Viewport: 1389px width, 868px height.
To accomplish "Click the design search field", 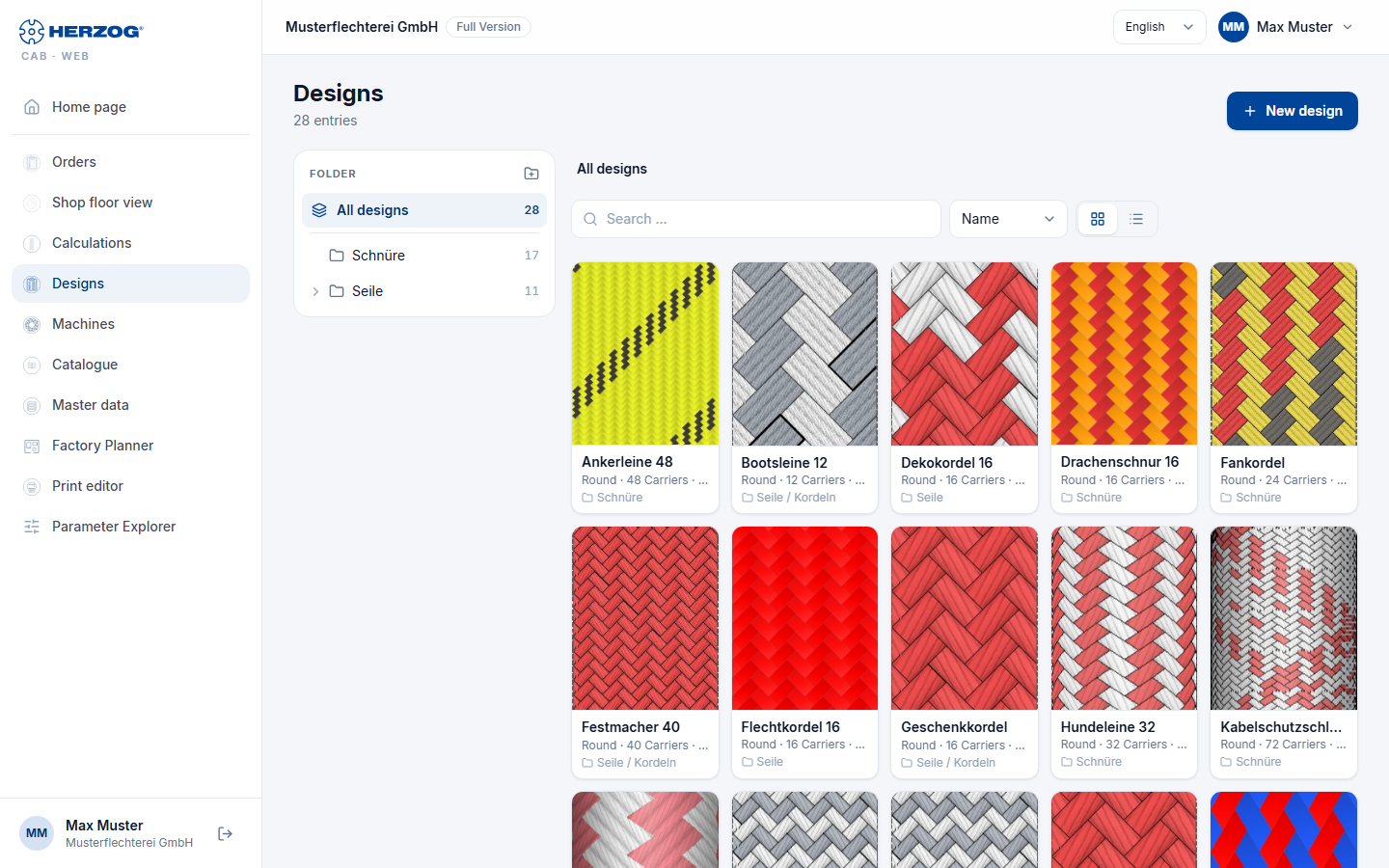I will [756, 219].
